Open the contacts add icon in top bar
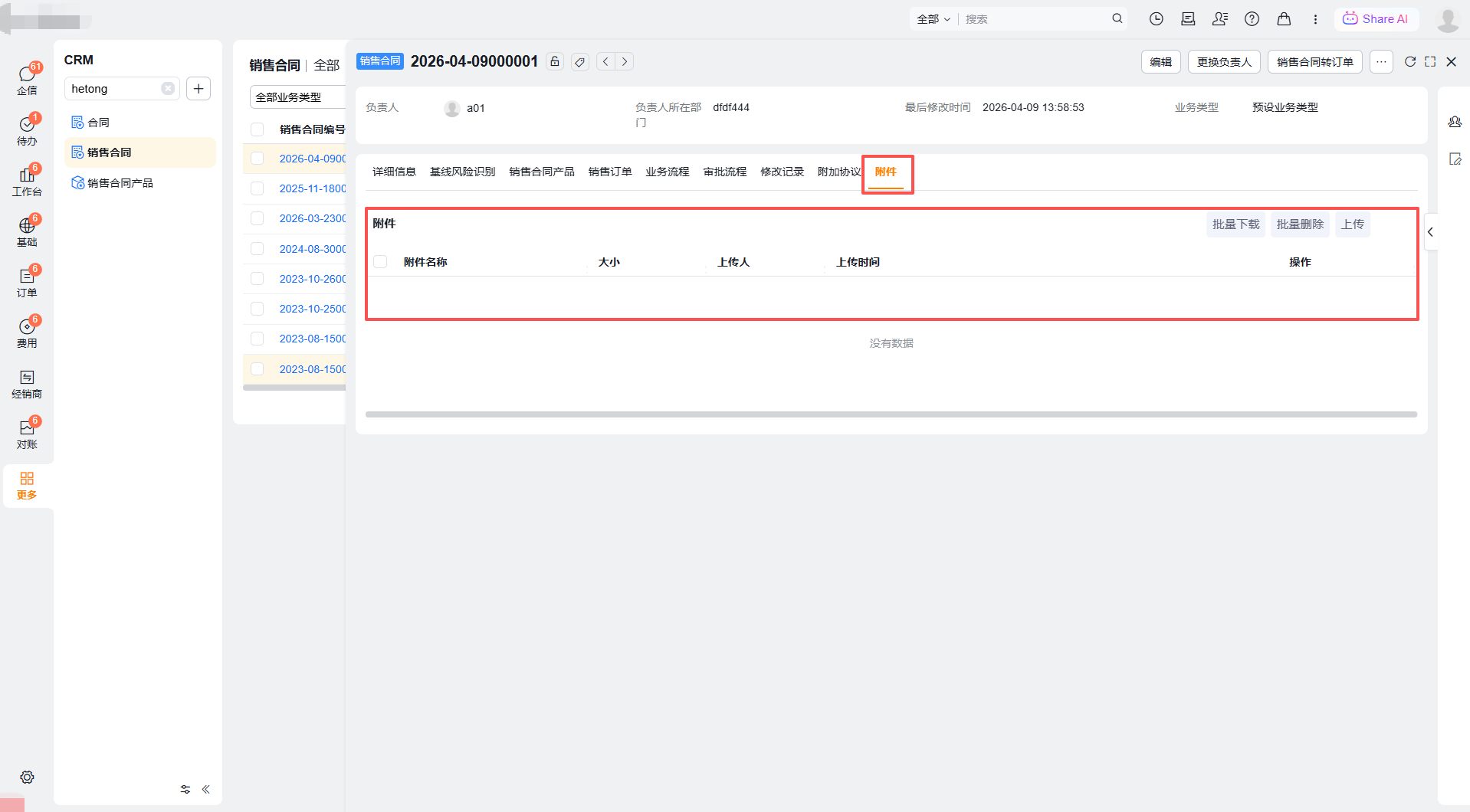This screenshot has width=1470, height=812. pyautogui.click(x=1220, y=19)
